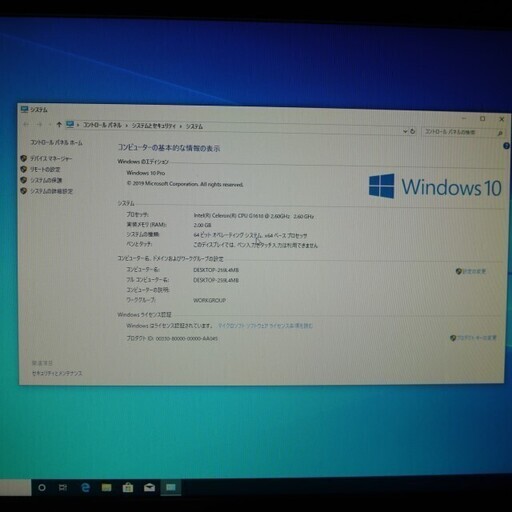The image size is (512, 512).
Task: Click system window title icon
Action: click(x=24, y=109)
